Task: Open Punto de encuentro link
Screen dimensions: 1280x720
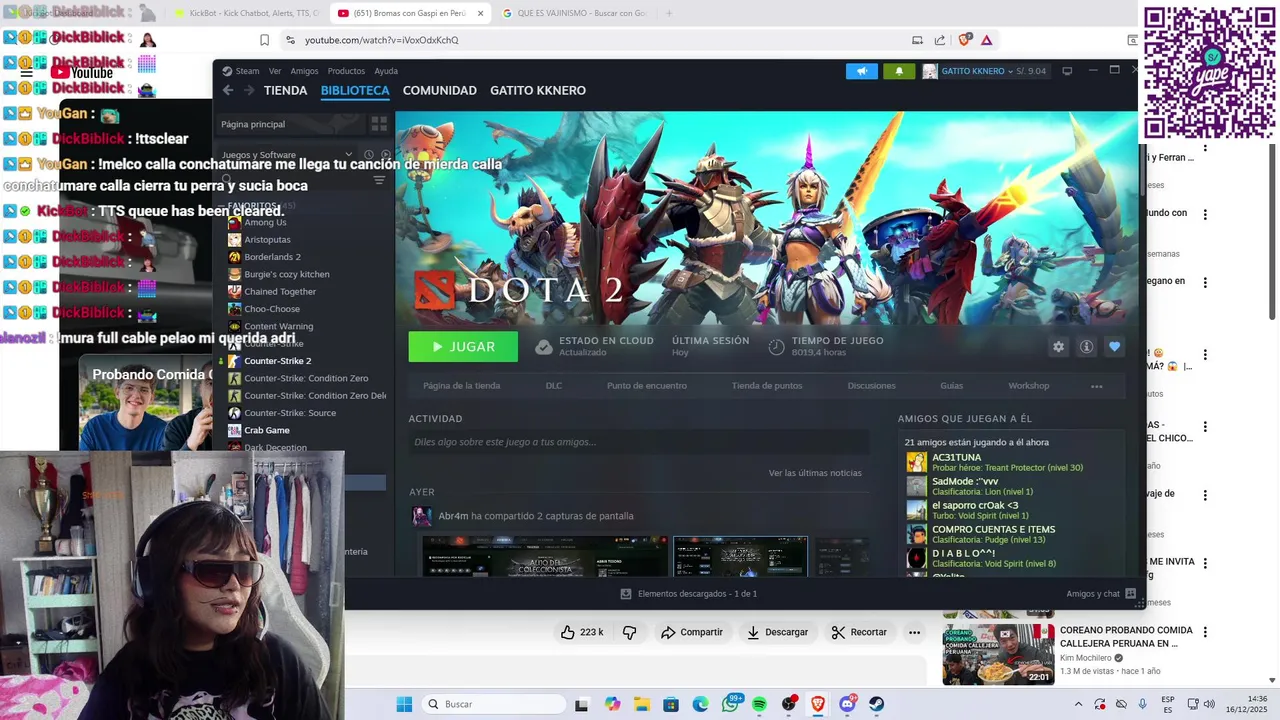Action: tap(647, 386)
